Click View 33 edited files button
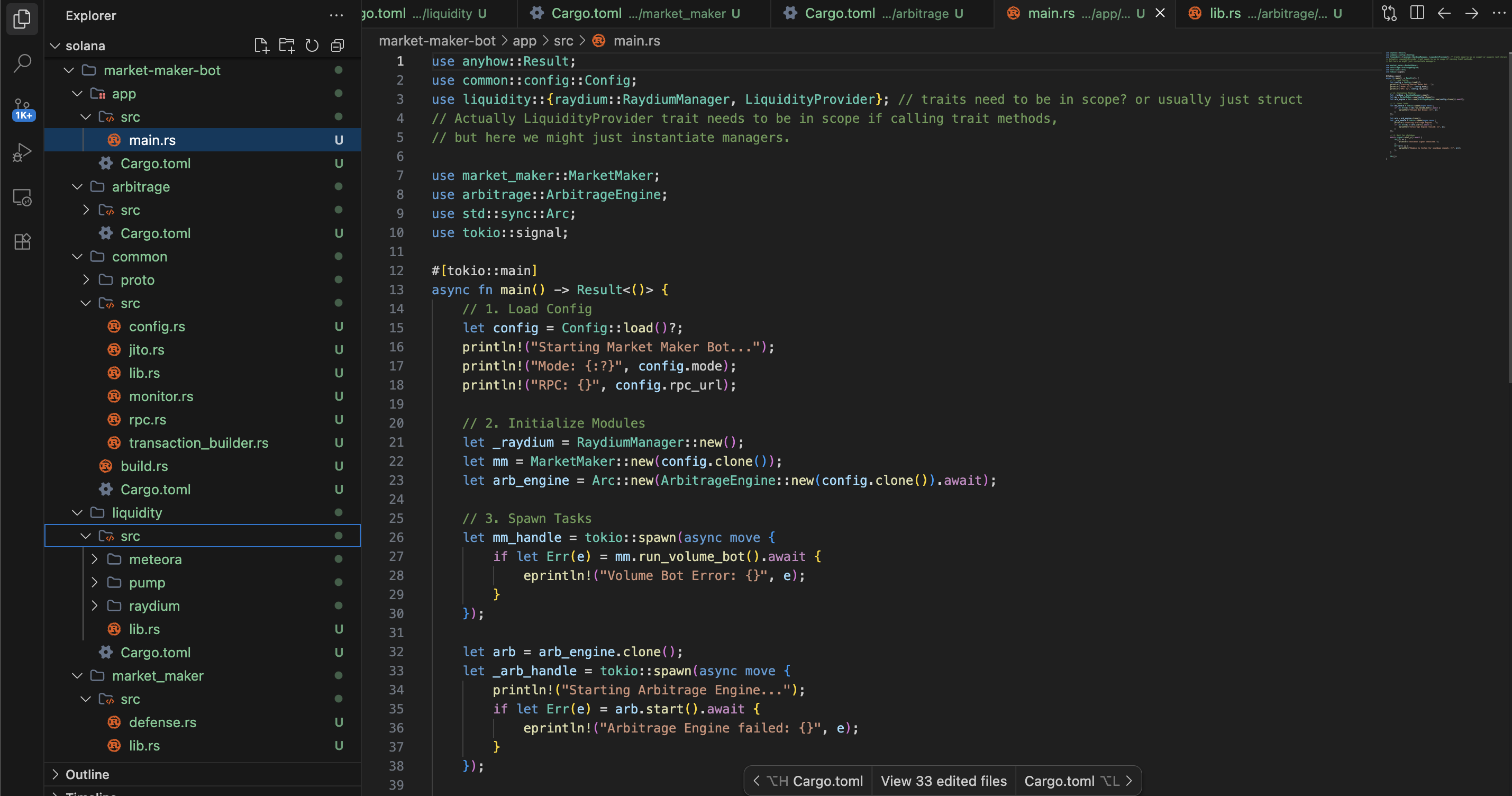1512x796 pixels. tap(943, 781)
